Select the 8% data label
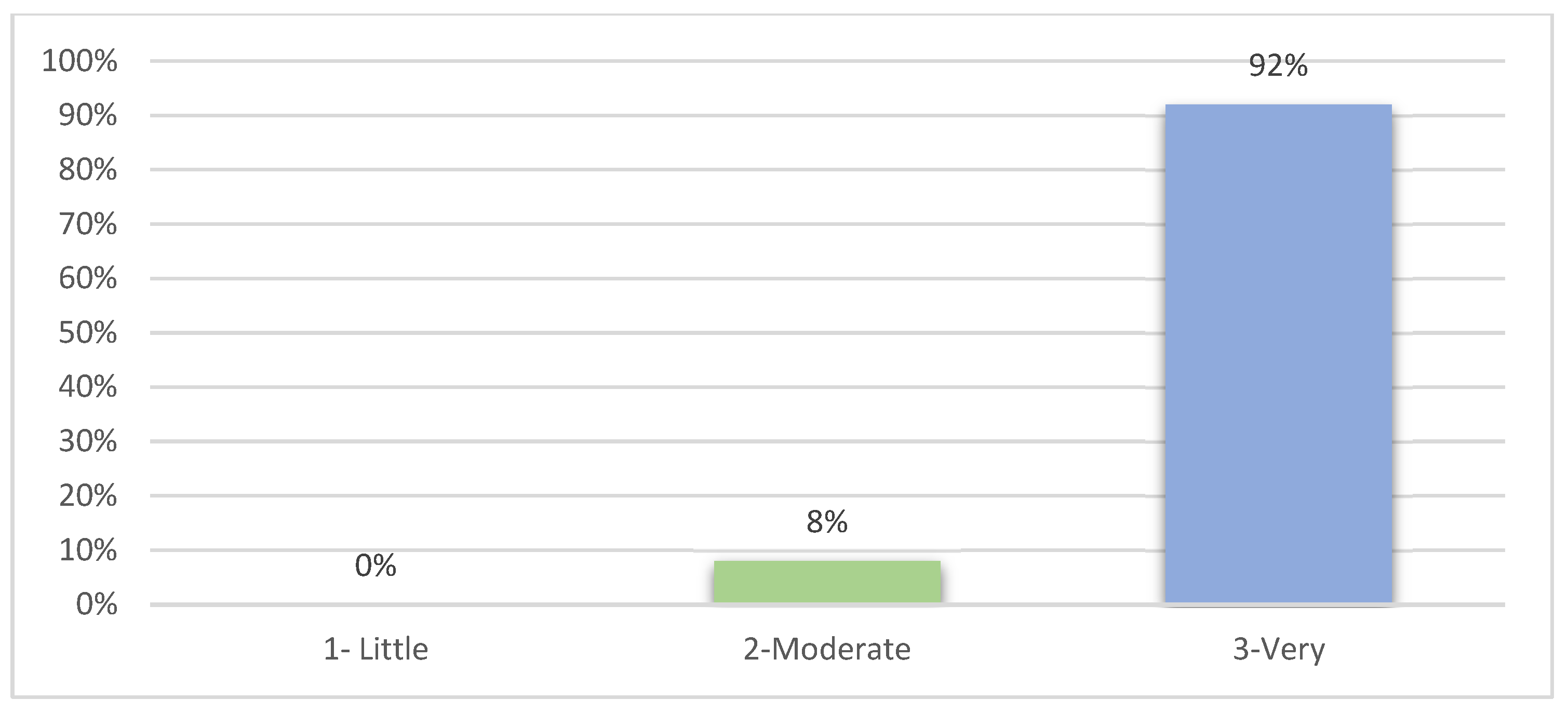Screen dimensions: 1568x713 coord(827,522)
